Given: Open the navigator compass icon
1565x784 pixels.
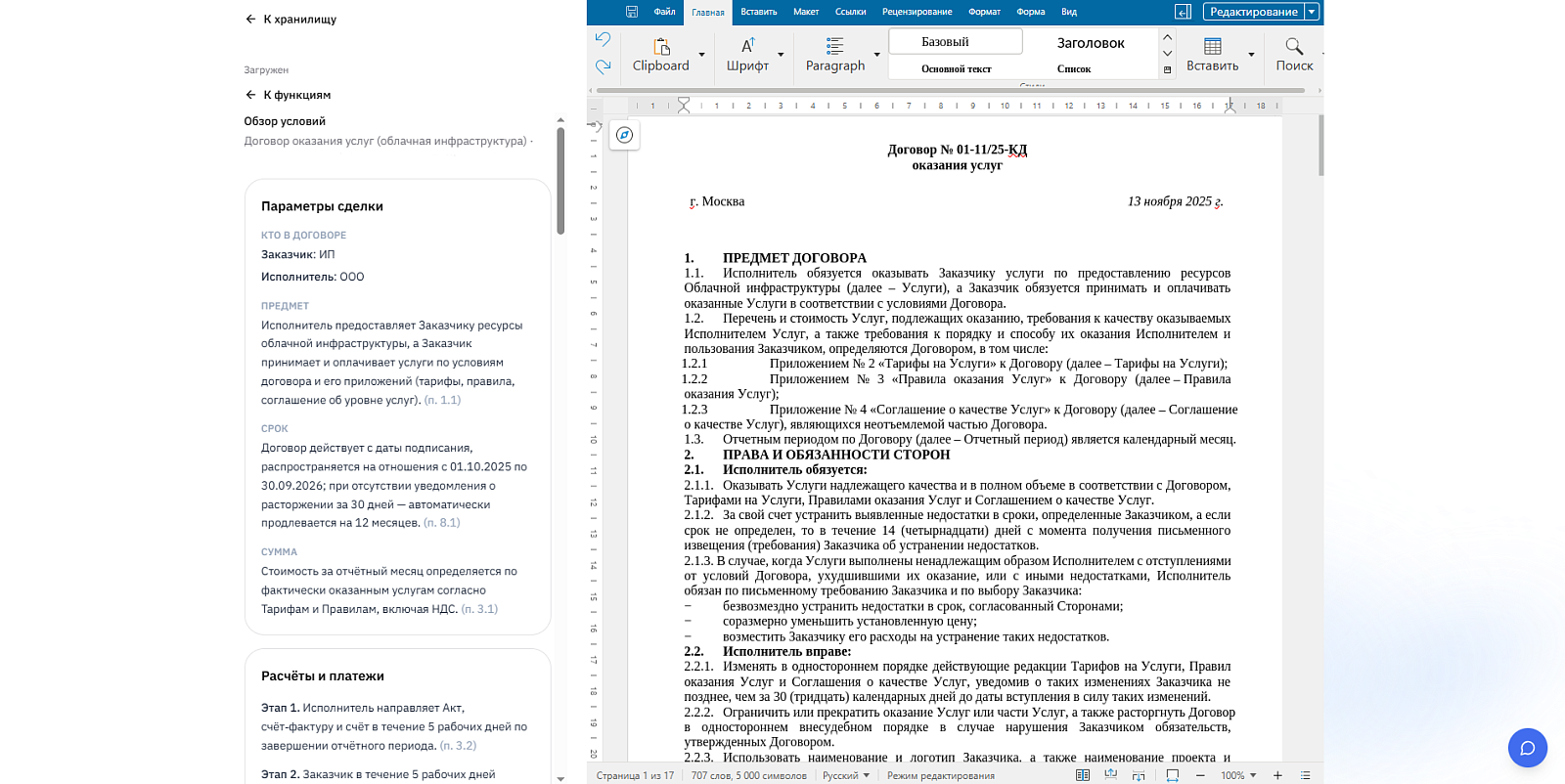Looking at the screenshot, I should click(x=624, y=135).
